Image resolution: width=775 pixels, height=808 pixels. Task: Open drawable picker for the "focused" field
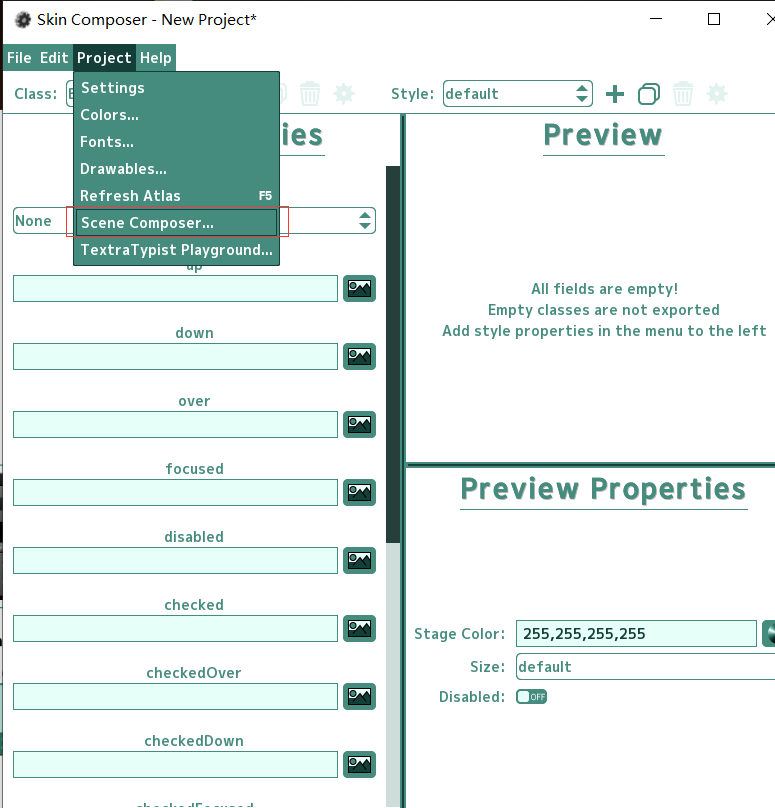[359, 492]
